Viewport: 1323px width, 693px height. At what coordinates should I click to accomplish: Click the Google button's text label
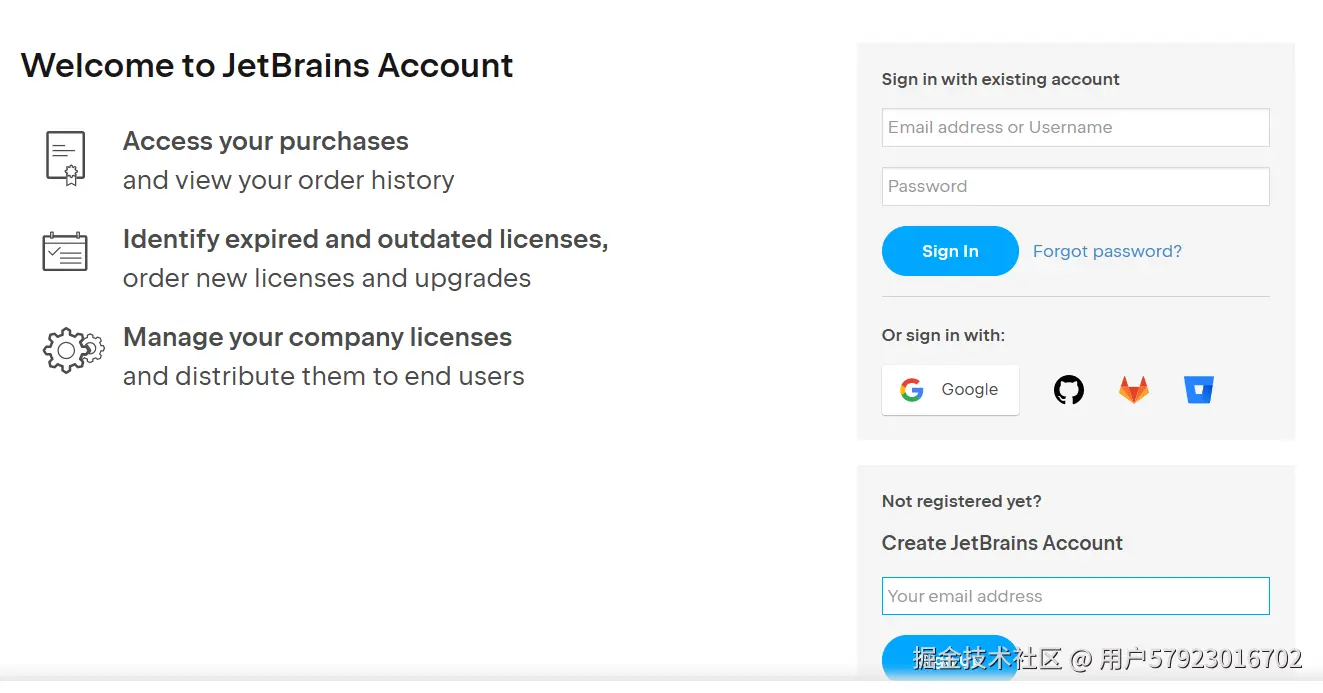point(969,390)
